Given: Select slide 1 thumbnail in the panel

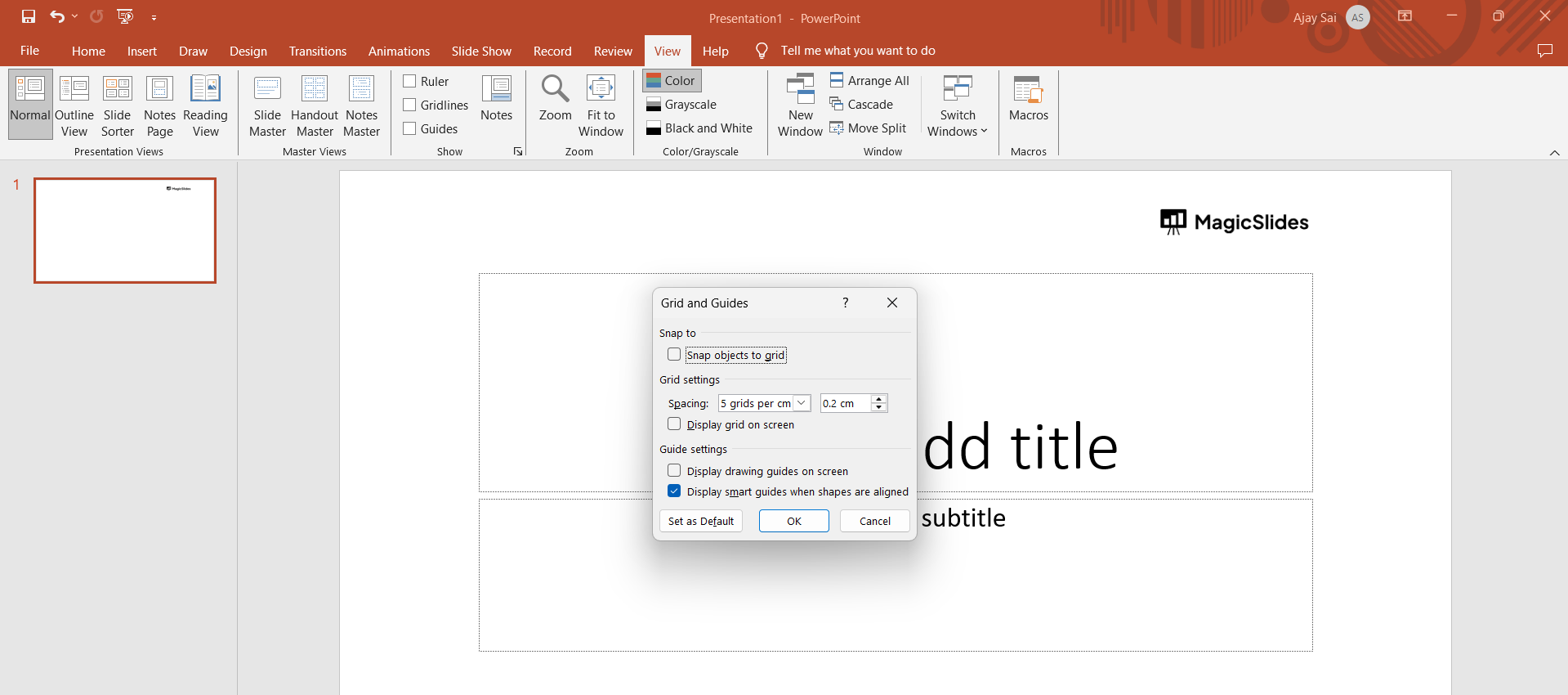Looking at the screenshot, I should 125,231.
